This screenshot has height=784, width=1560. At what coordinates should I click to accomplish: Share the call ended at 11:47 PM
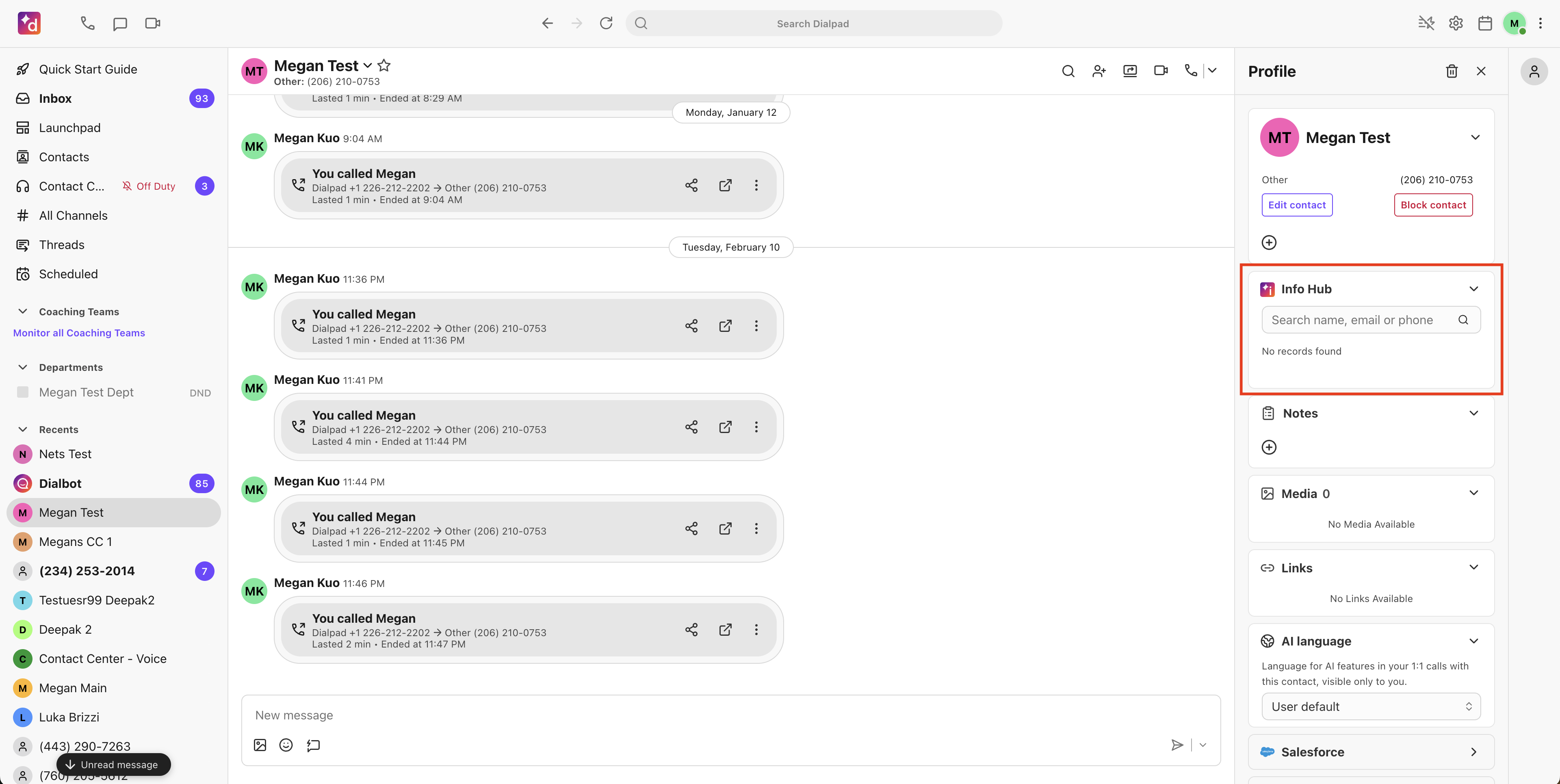[x=691, y=630]
